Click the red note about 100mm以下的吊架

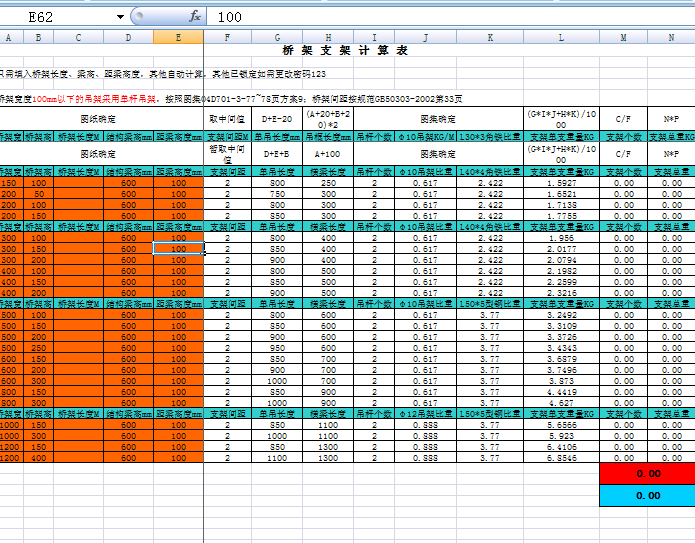coord(94,99)
